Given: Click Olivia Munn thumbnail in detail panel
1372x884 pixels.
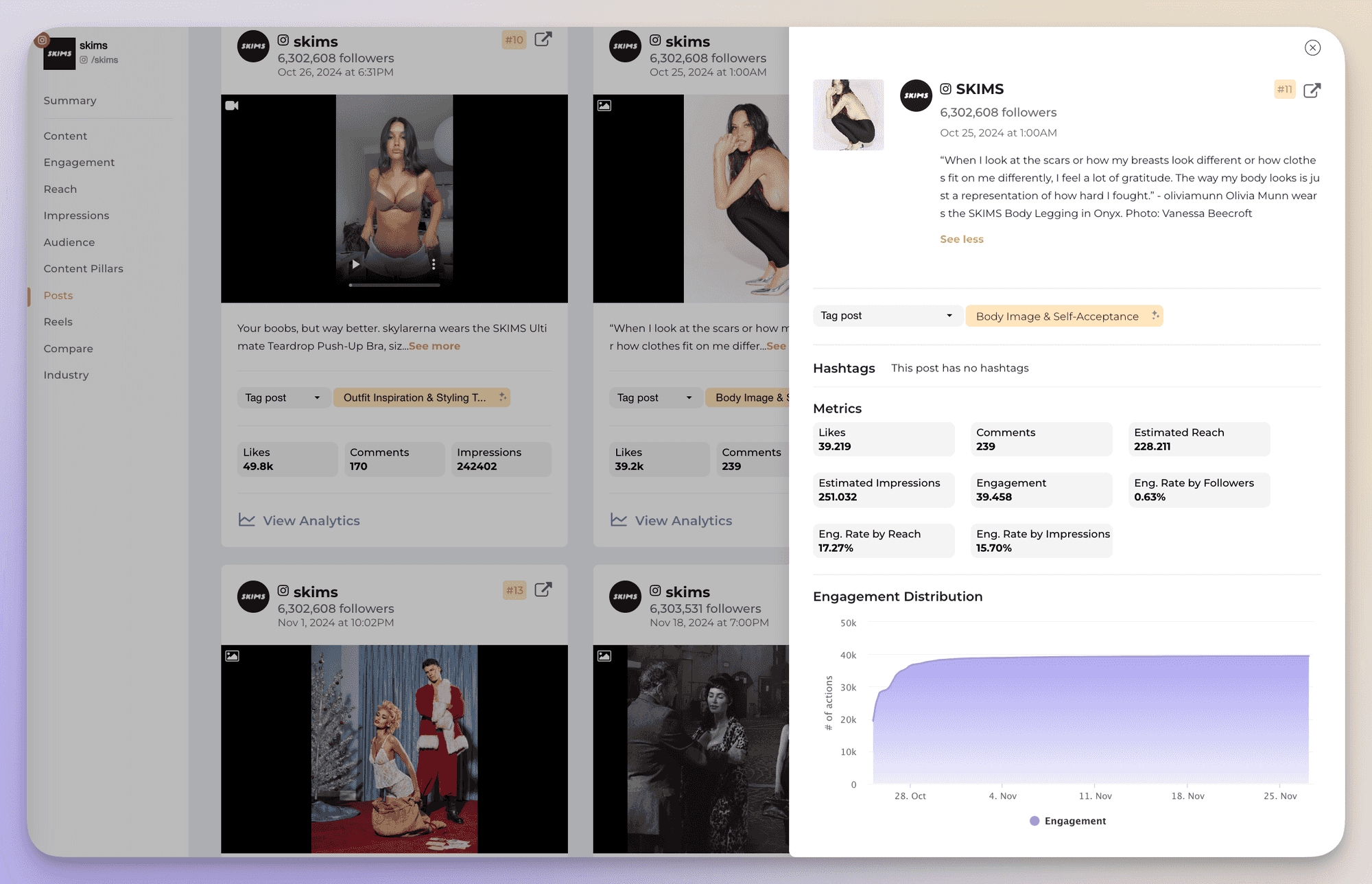Looking at the screenshot, I should pyautogui.click(x=848, y=115).
